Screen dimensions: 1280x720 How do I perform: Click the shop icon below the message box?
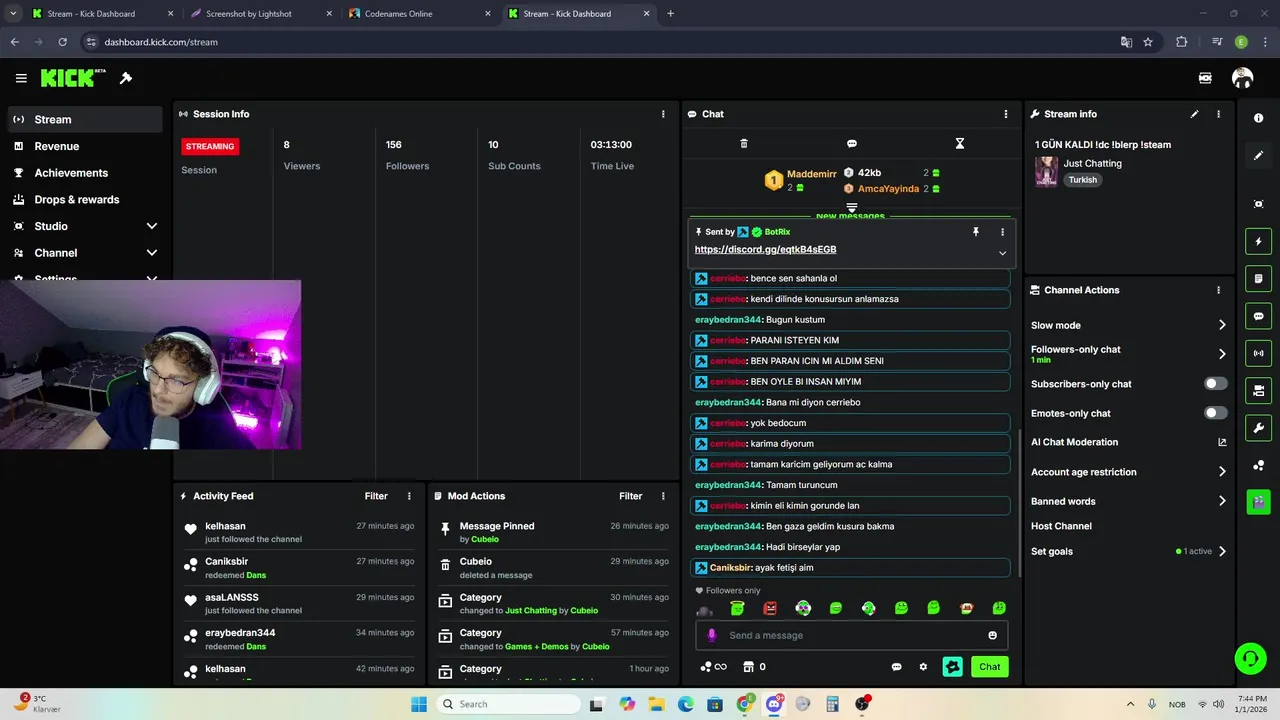click(748, 667)
